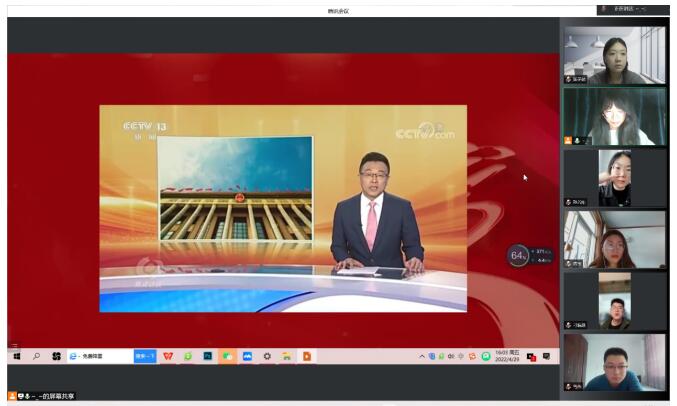
Task: Expand hidden system tray icons chevron
Action: (422, 356)
